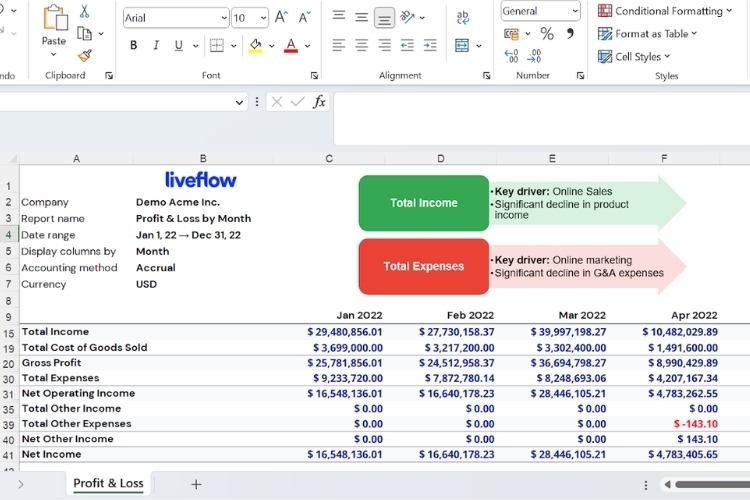
Task: Click the Middle Align icon
Action: click(362, 18)
